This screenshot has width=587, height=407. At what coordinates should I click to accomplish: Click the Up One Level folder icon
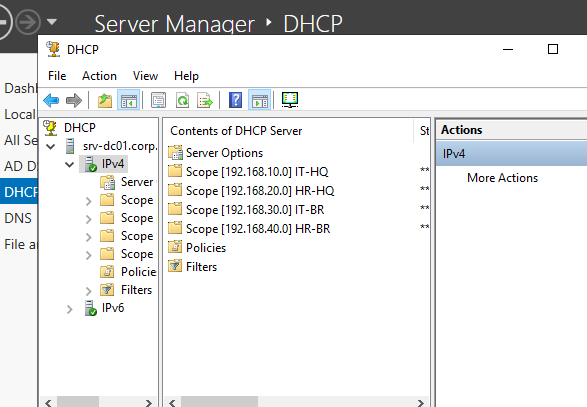pyautogui.click(x=105, y=100)
